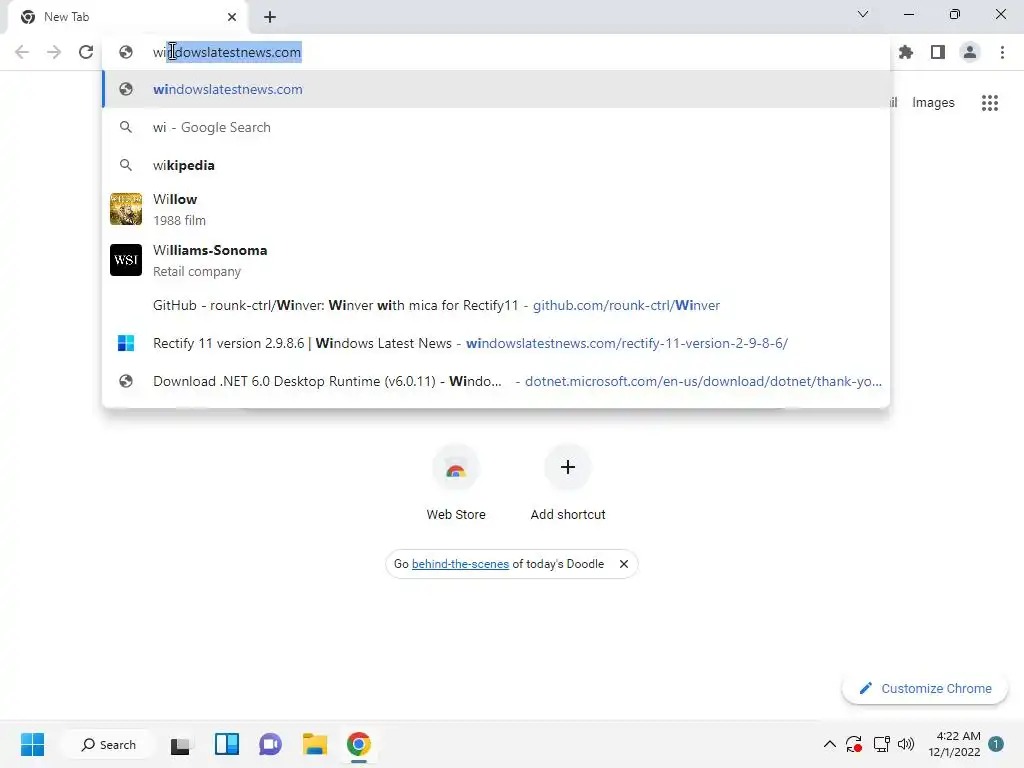Follow the behind-the-scenes link
The height and width of the screenshot is (768, 1024).
coord(460,564)
